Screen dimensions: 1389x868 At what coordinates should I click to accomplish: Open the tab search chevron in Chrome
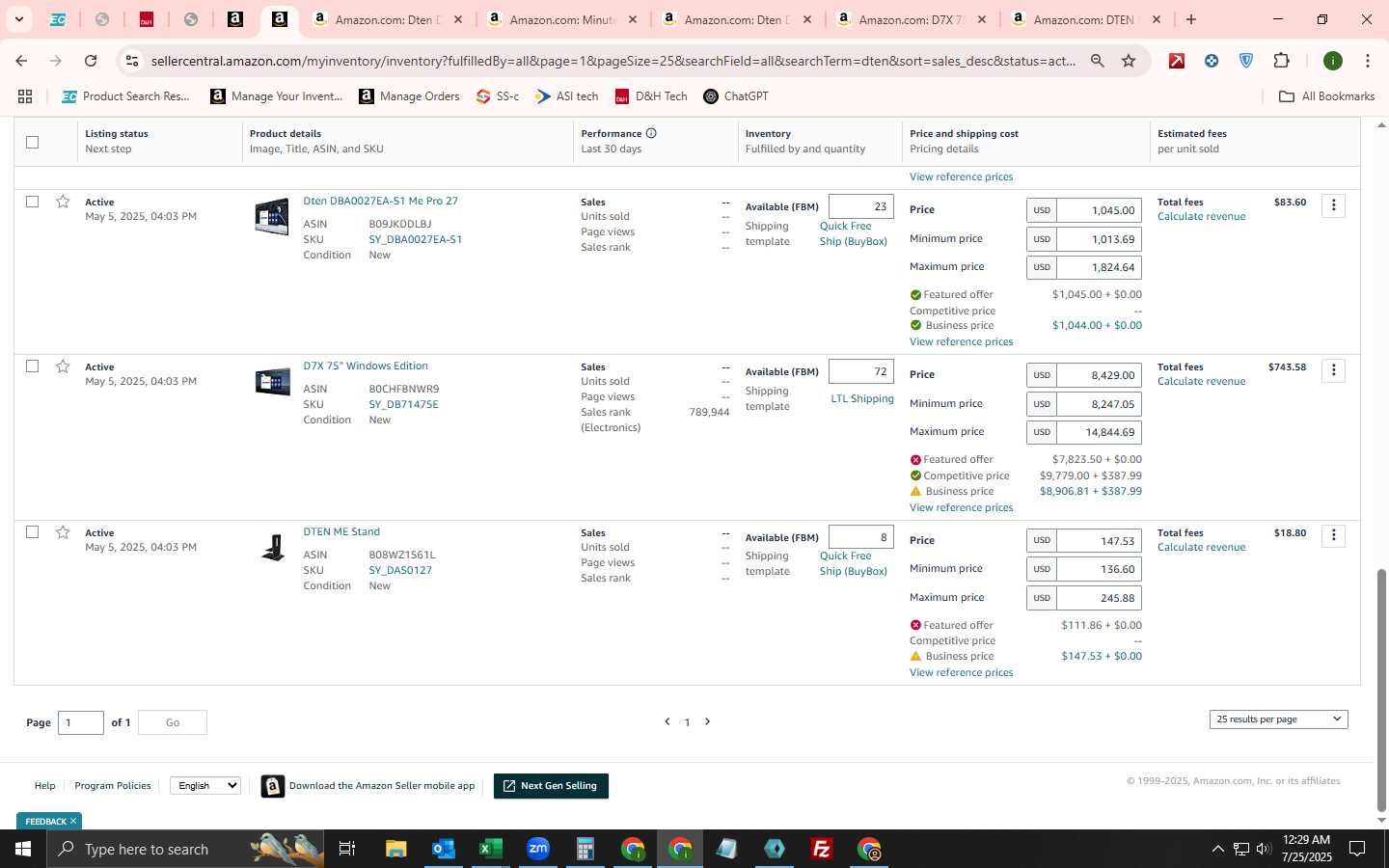click(18, 19)
